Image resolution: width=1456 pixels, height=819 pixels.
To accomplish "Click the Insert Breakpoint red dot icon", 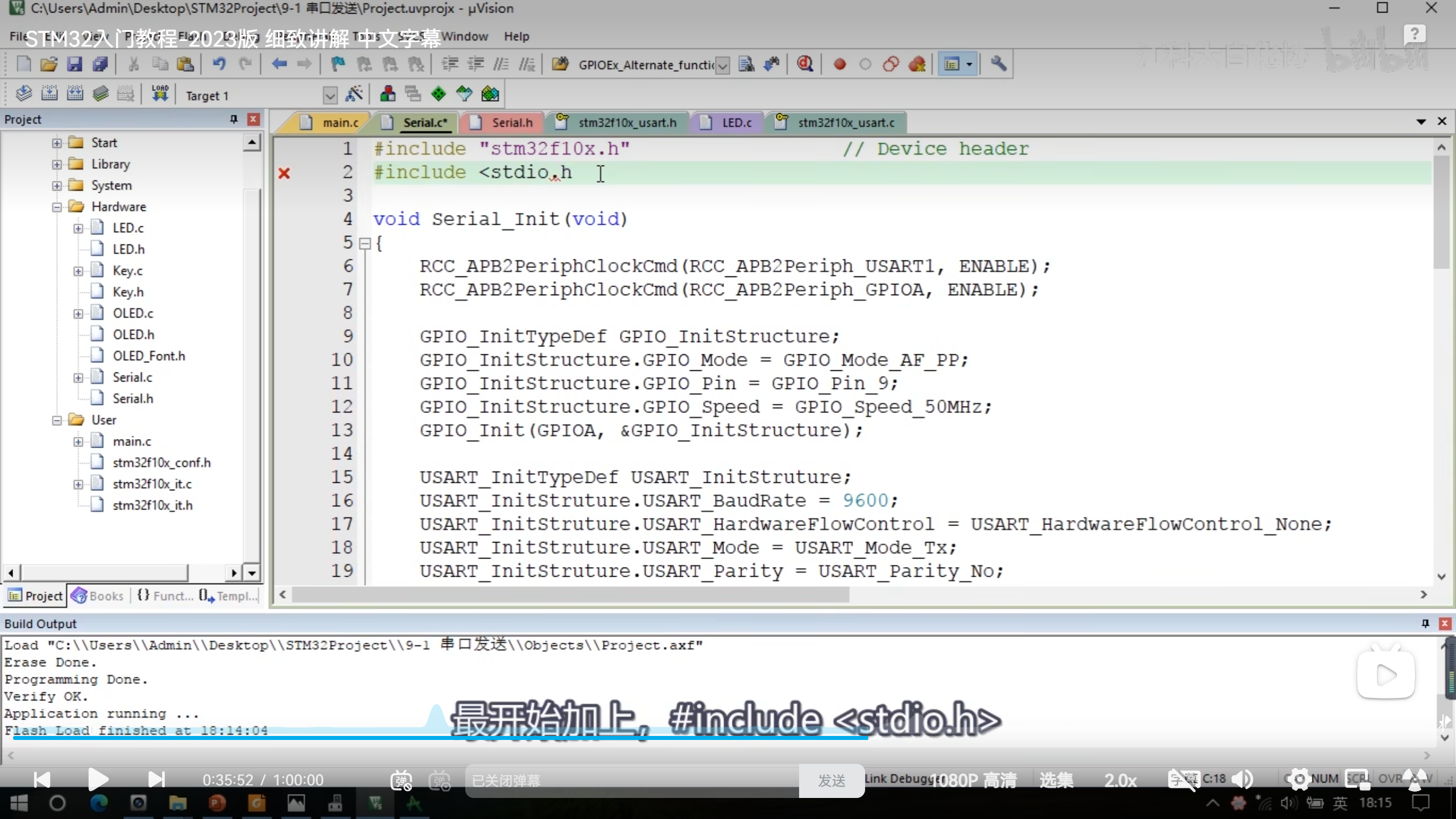I will [x=839, y=64].
